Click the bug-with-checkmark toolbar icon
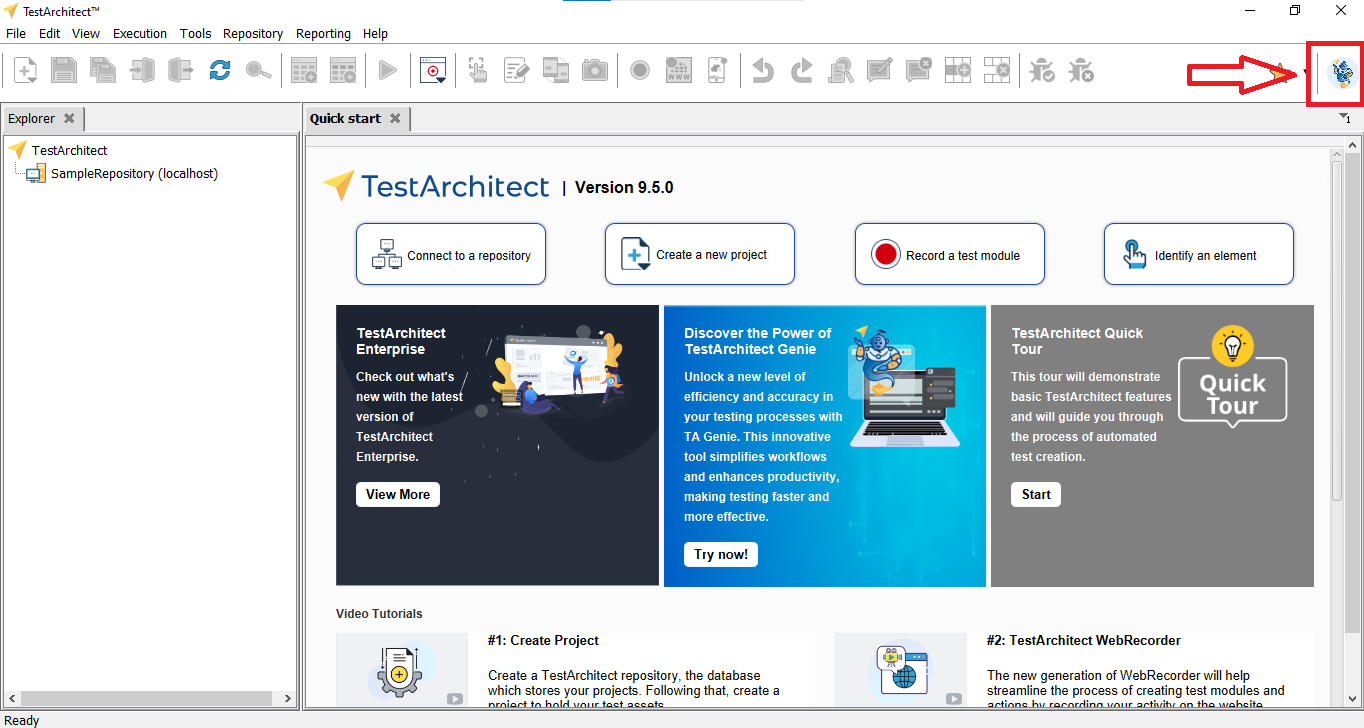Screen dimensions: 1364x728 (1042, 70)
